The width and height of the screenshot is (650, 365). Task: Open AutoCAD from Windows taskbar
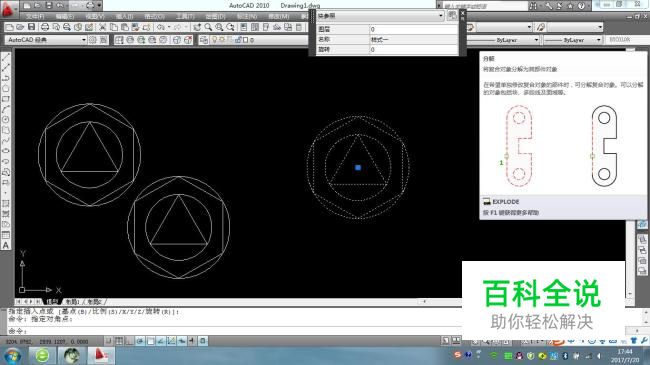[101, 355]
